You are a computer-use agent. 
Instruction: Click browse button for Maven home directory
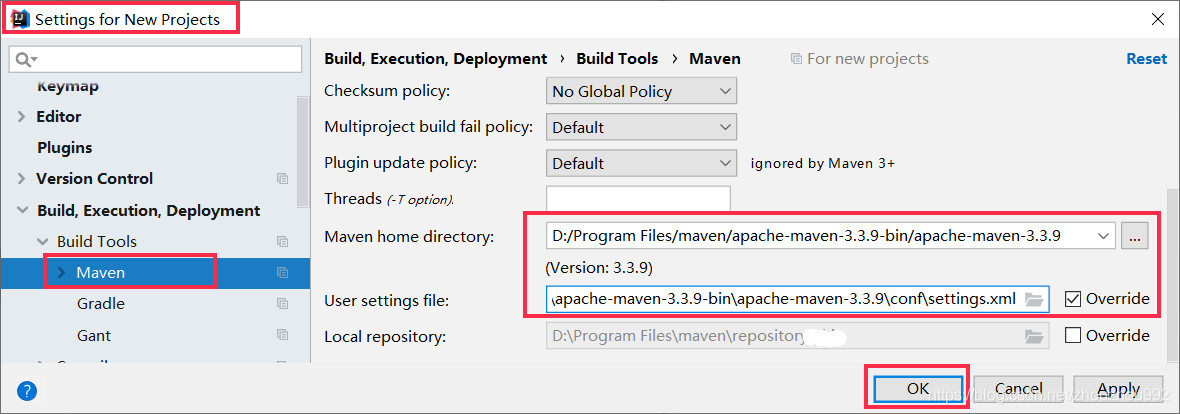point(1135,236)
